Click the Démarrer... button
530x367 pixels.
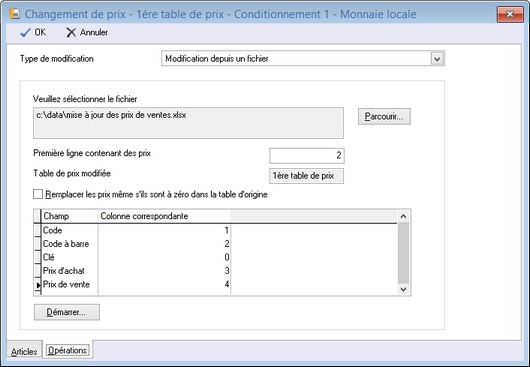[x=67, y=312]
